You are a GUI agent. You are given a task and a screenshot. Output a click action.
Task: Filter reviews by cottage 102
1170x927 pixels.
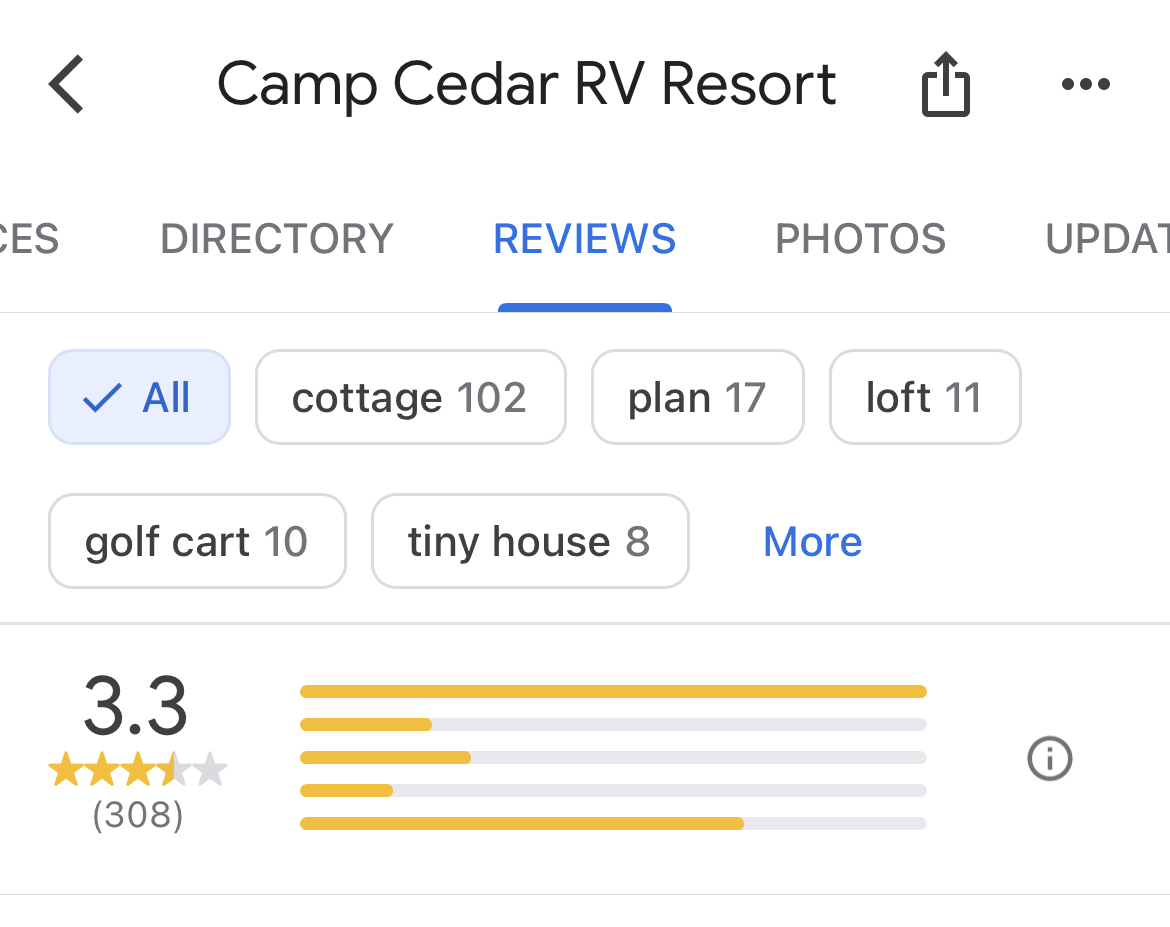[410, 397]
